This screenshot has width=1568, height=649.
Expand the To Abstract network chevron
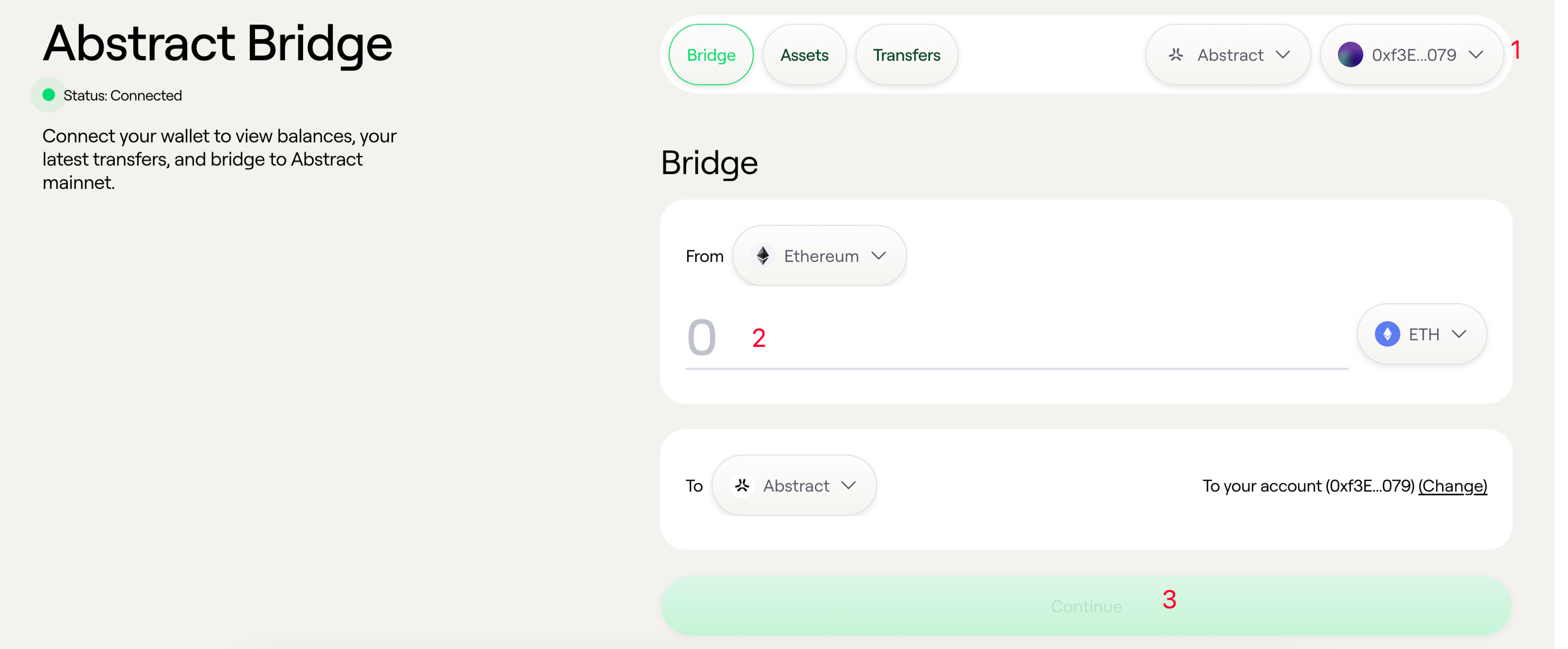coord(848,485)
